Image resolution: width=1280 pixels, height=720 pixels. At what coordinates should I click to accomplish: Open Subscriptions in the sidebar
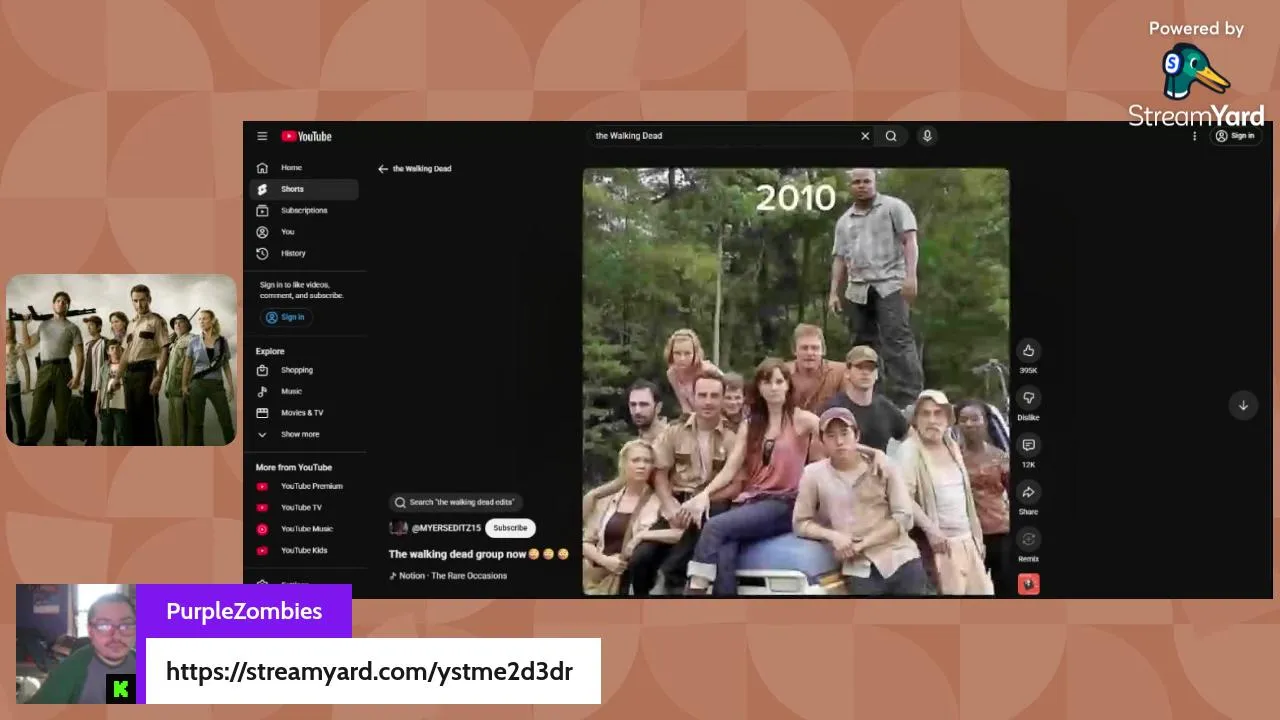click(x=304, y=210)
